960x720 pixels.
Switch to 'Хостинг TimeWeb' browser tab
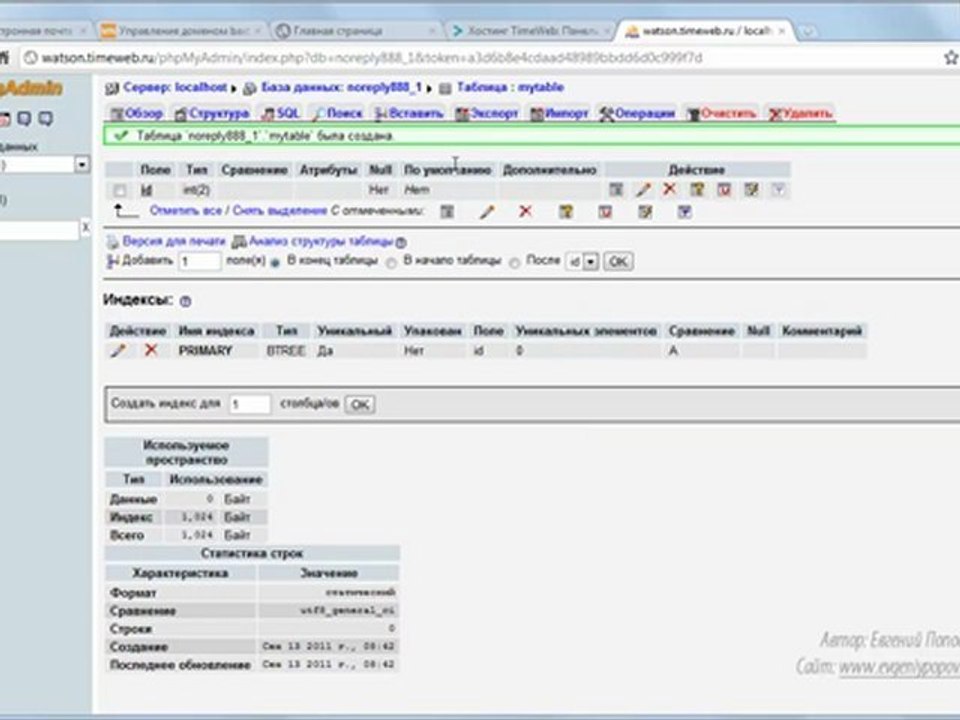click(531, 31)
